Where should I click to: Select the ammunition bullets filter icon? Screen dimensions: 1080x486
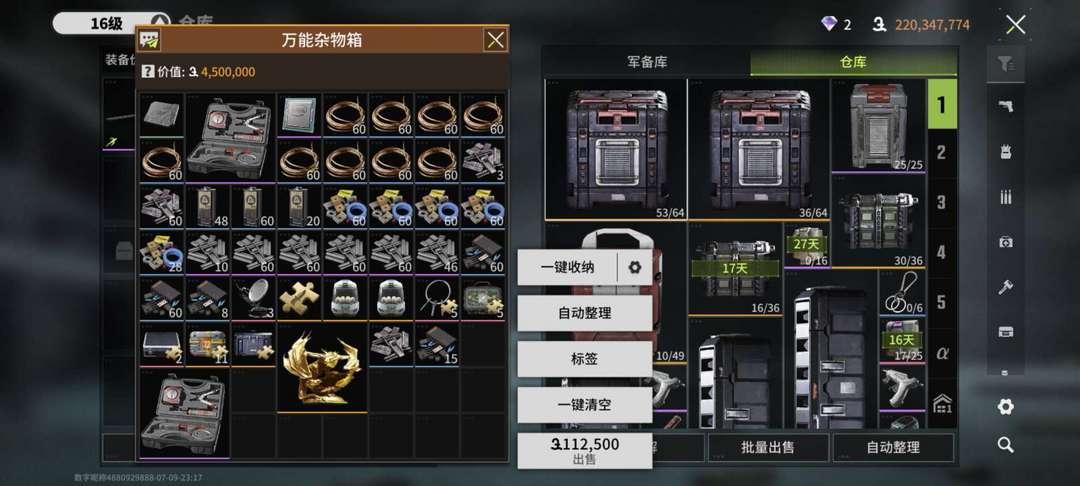point(1005,197)
